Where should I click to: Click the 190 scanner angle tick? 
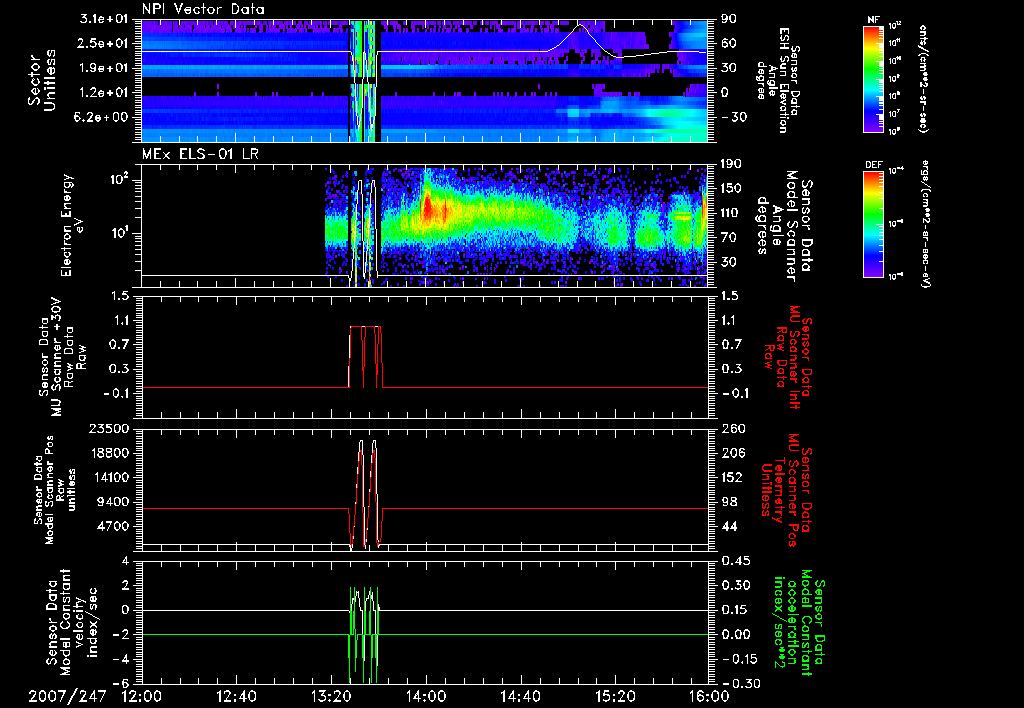click(x=732, y=164)
